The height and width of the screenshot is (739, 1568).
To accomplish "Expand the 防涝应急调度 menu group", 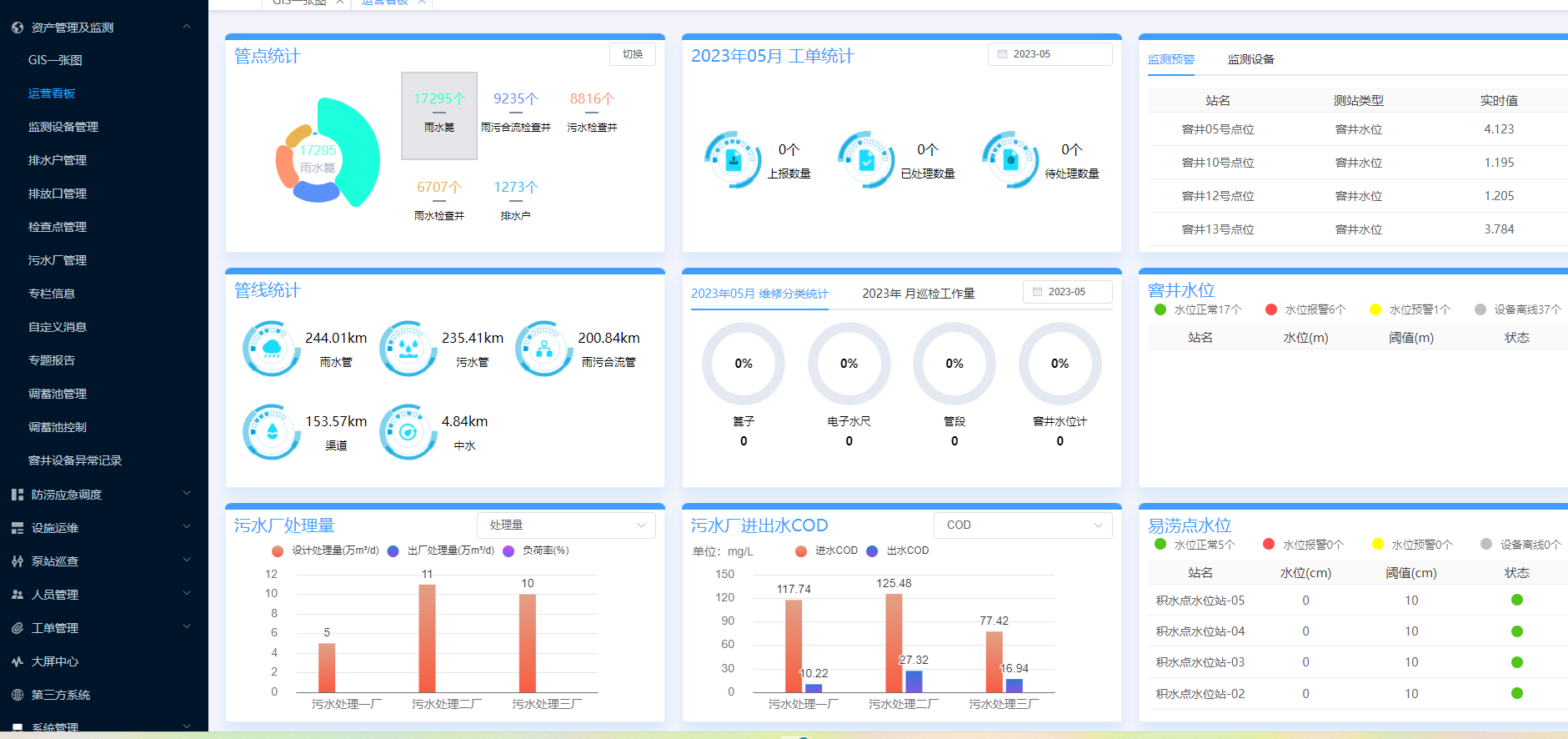I will (x=187, y=494).
